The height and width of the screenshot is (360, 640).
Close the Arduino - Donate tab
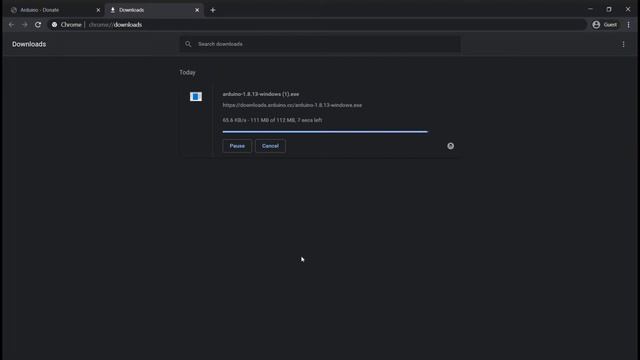[x=98, y=10]
